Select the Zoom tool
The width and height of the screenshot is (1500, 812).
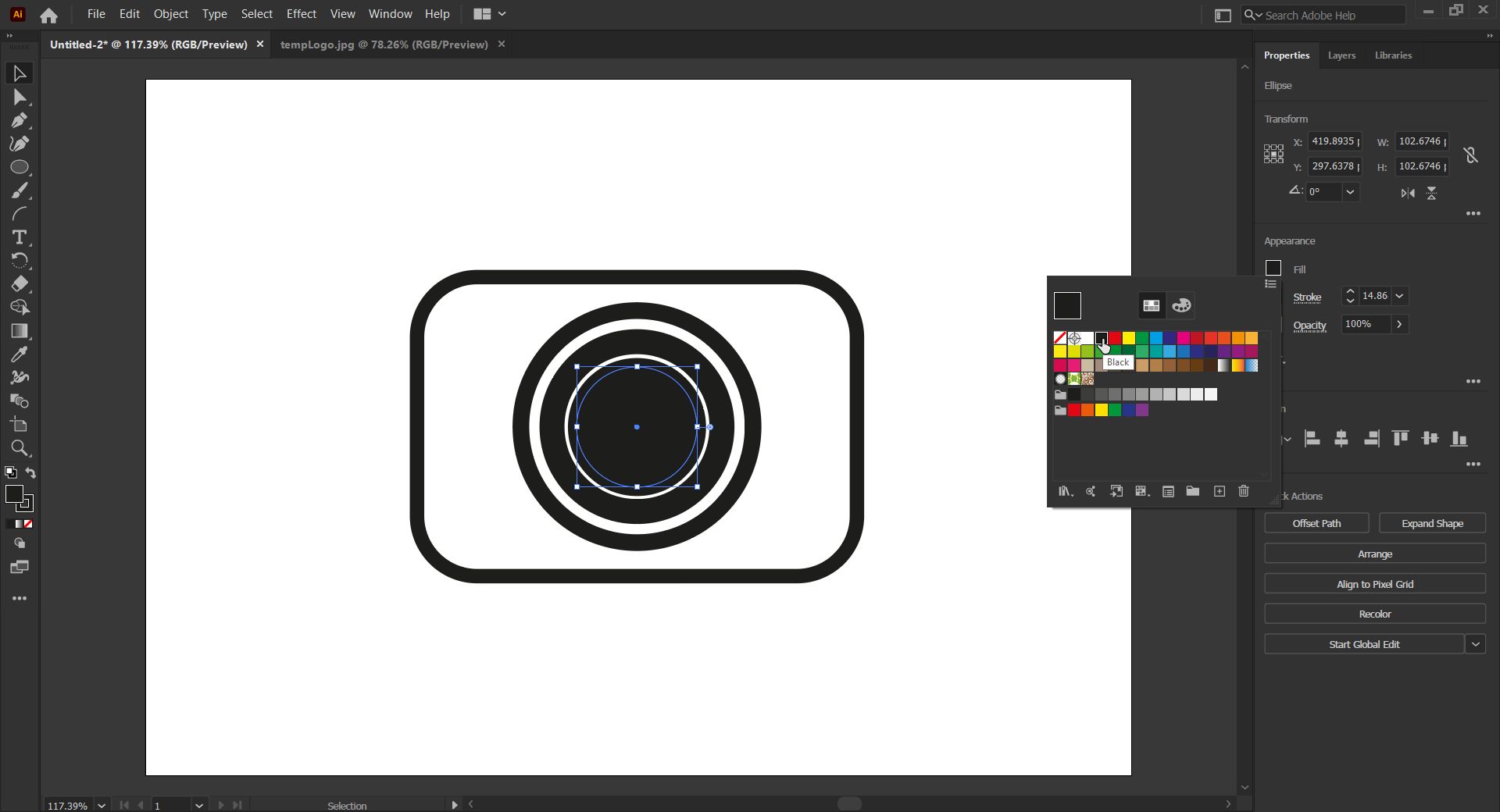[20, 448]
